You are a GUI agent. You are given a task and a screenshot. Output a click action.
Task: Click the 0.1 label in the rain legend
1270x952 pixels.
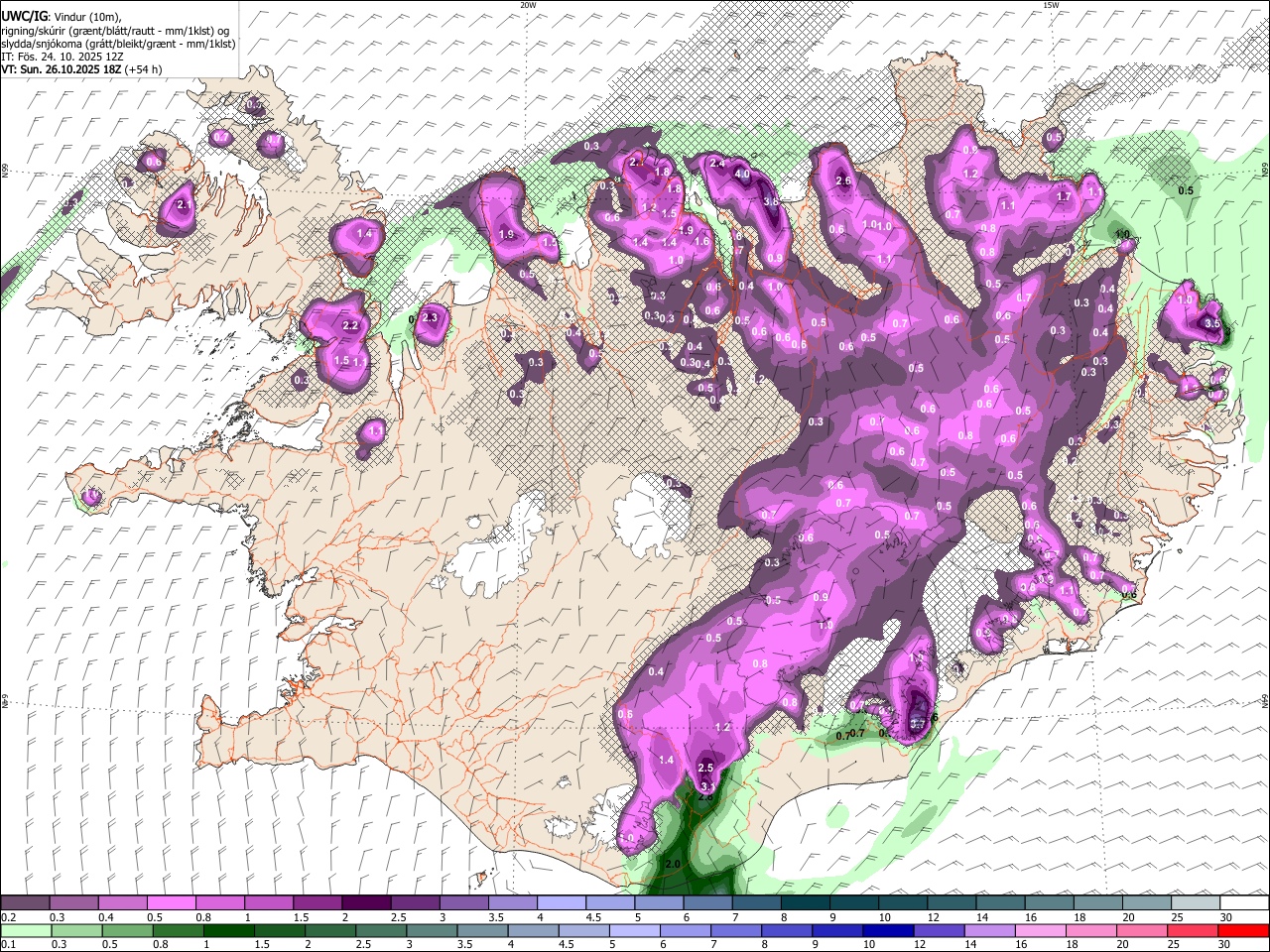(8, 944)
